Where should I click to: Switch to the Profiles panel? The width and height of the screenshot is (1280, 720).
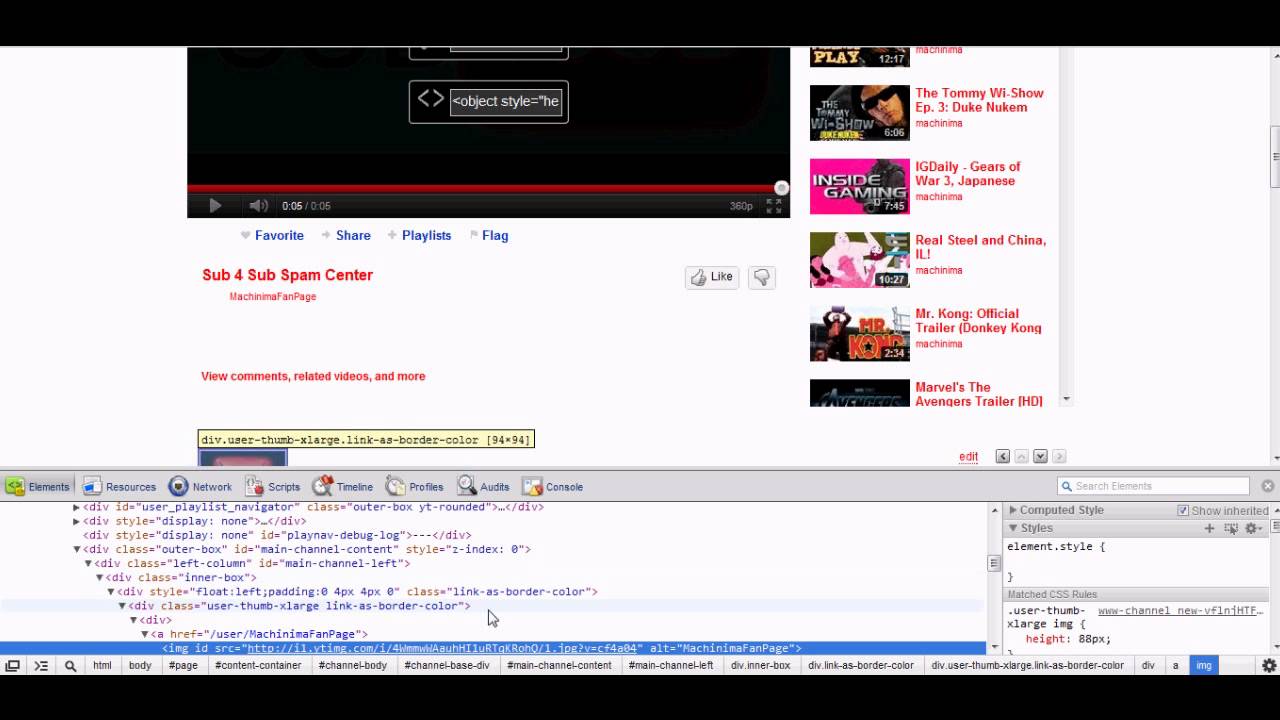pos(415,487)
